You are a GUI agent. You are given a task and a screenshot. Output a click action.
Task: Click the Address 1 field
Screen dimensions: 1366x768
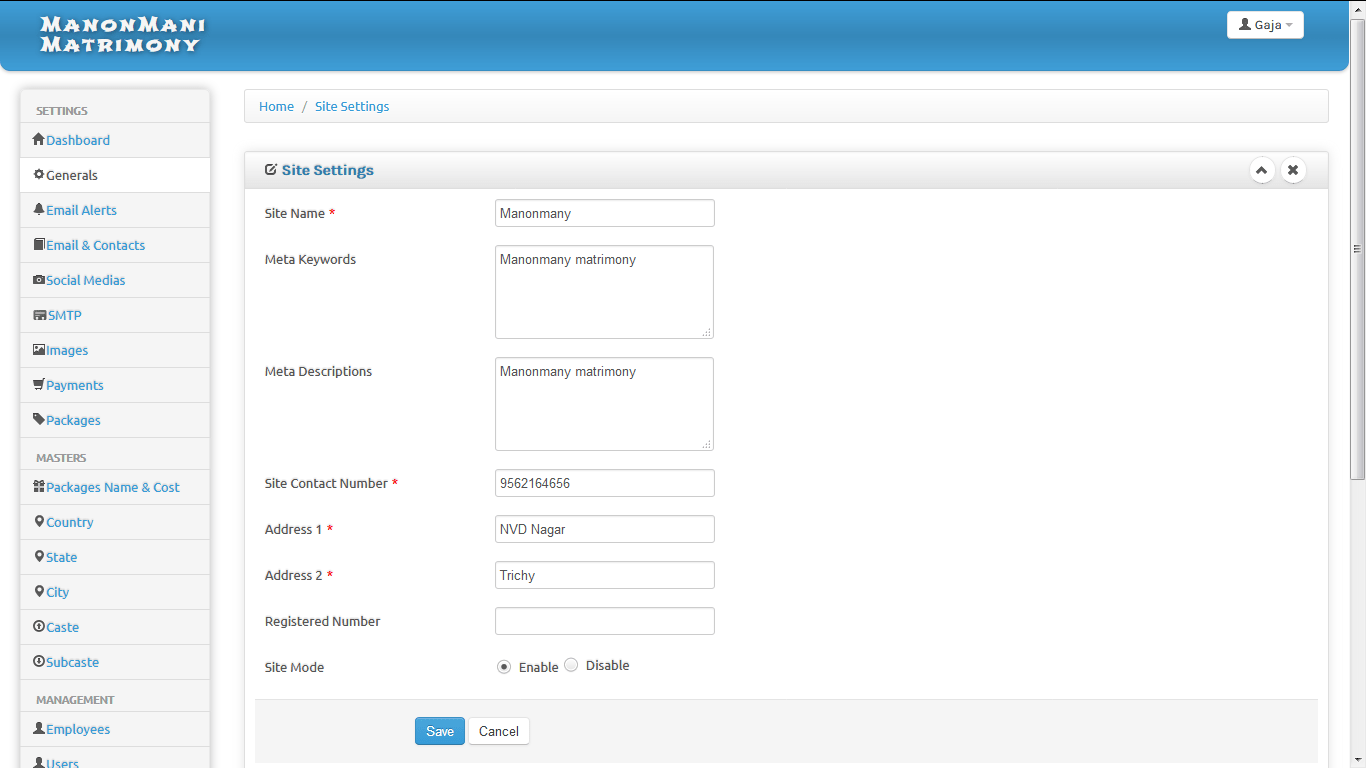pyautogui.click(x=605, y=529)
